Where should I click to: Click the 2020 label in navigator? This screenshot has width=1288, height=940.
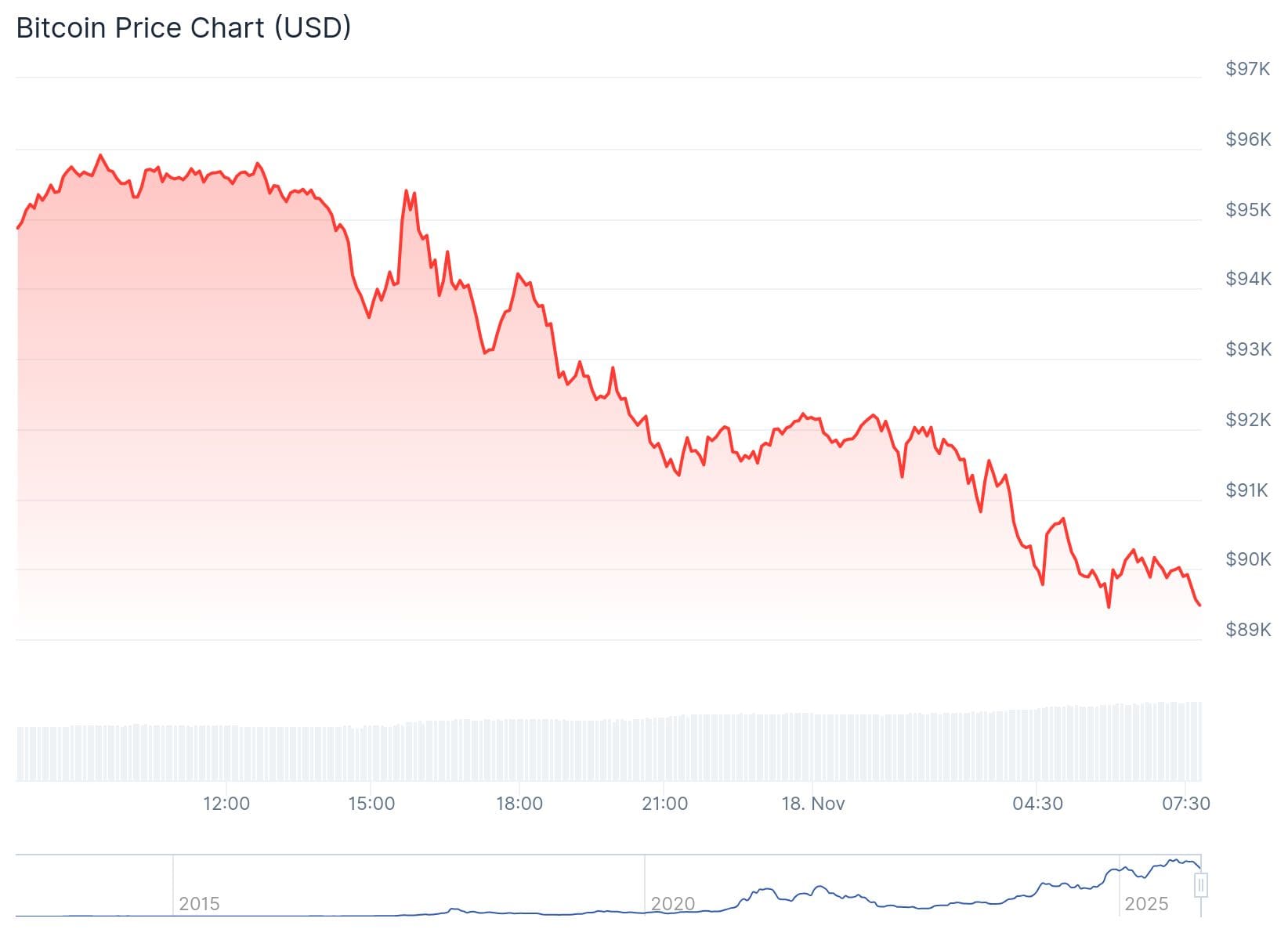click(672, 904)
